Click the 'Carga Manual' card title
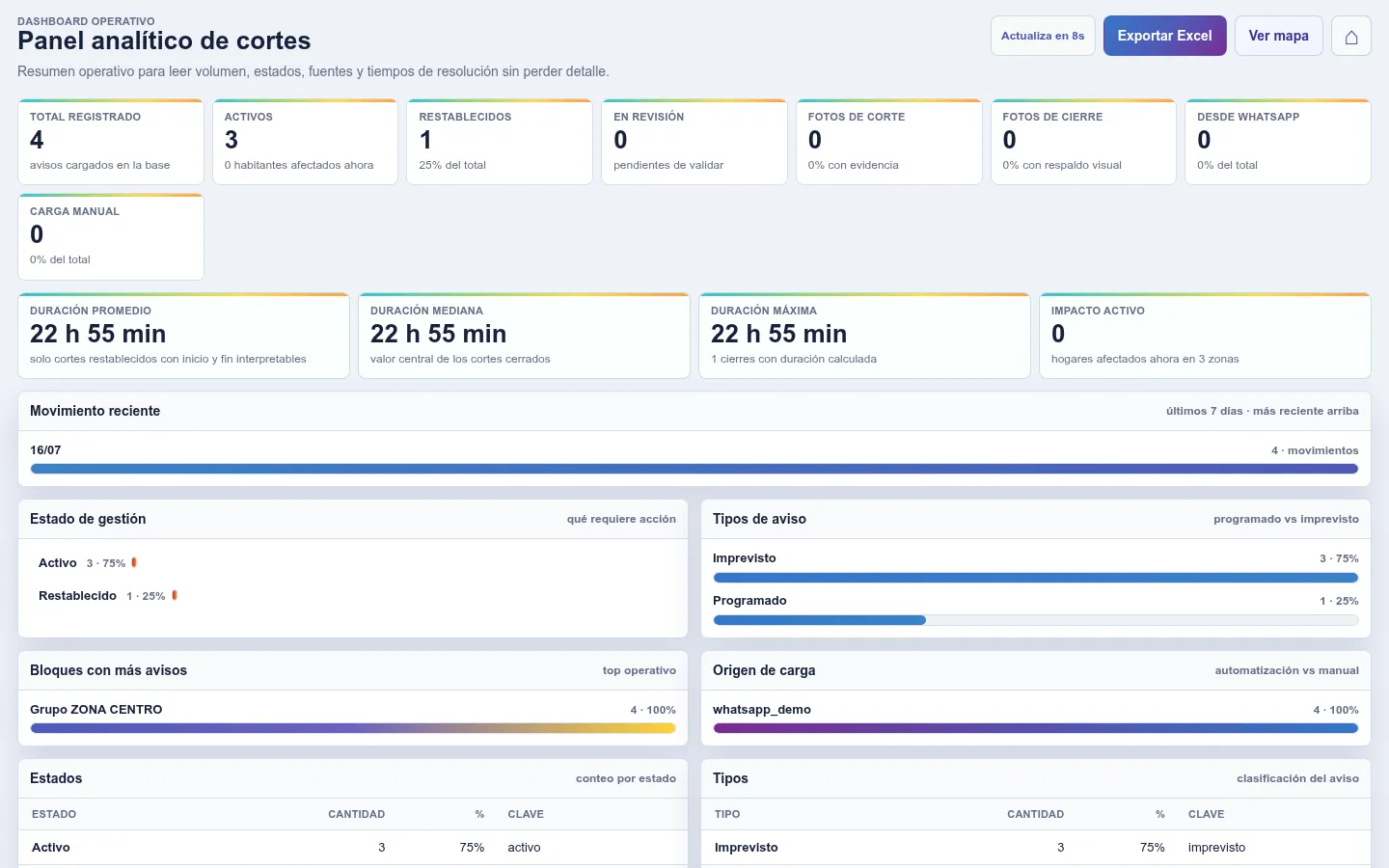The image size is (1389, 868). pyautogui.click(x=74, y=211)
